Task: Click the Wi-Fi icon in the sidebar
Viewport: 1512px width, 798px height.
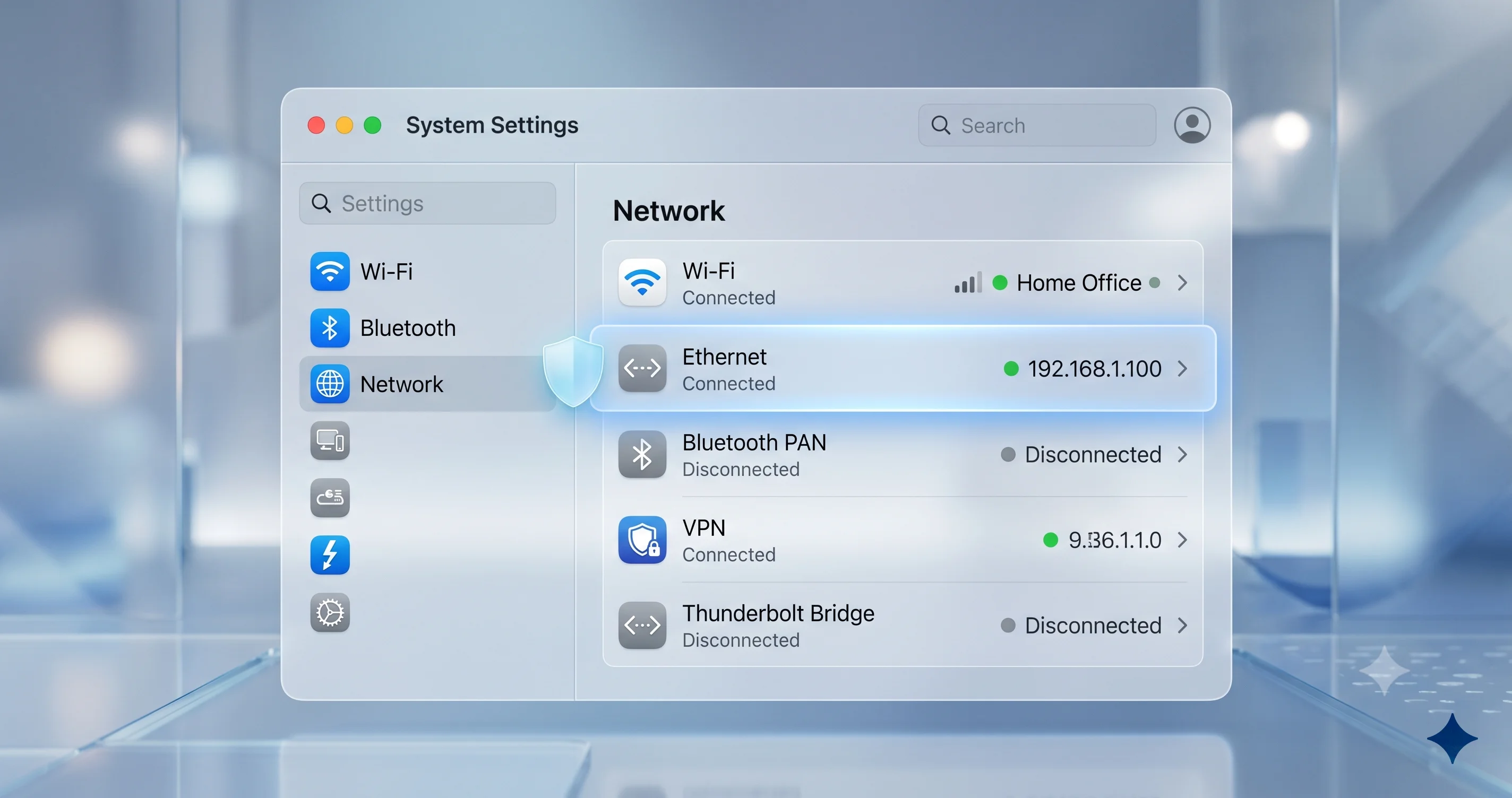Action: tap(330, 272)
